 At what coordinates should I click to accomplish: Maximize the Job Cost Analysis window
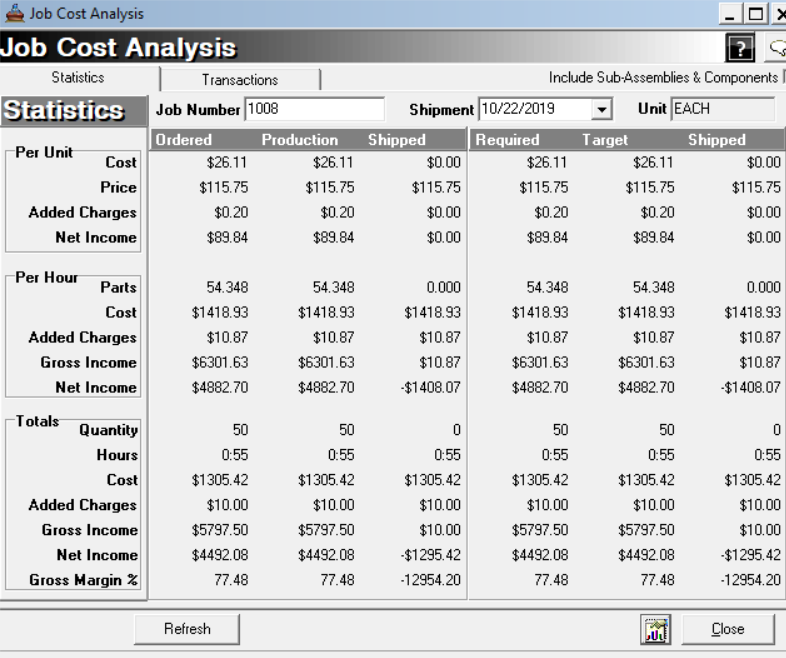tap(756, 14)
